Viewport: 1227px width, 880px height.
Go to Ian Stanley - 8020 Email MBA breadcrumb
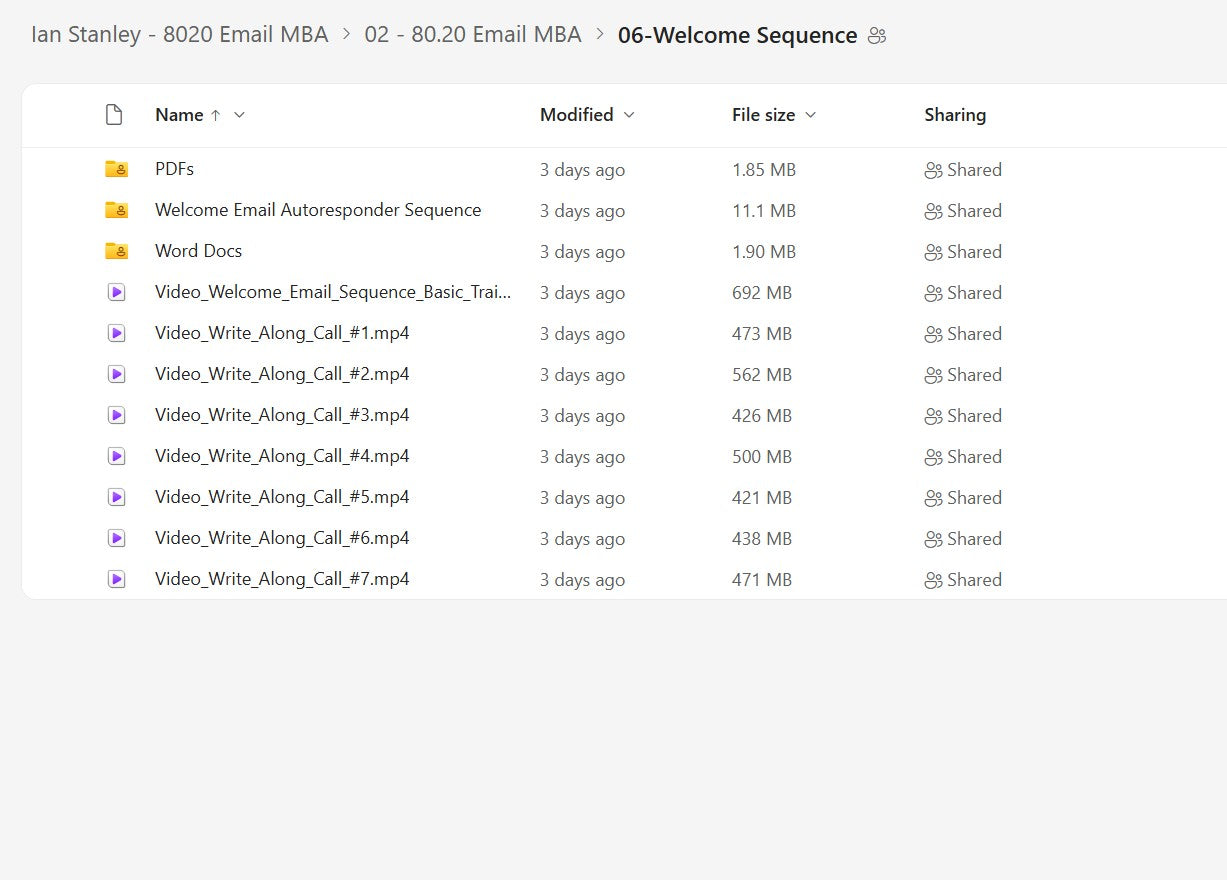pos(180,35)
